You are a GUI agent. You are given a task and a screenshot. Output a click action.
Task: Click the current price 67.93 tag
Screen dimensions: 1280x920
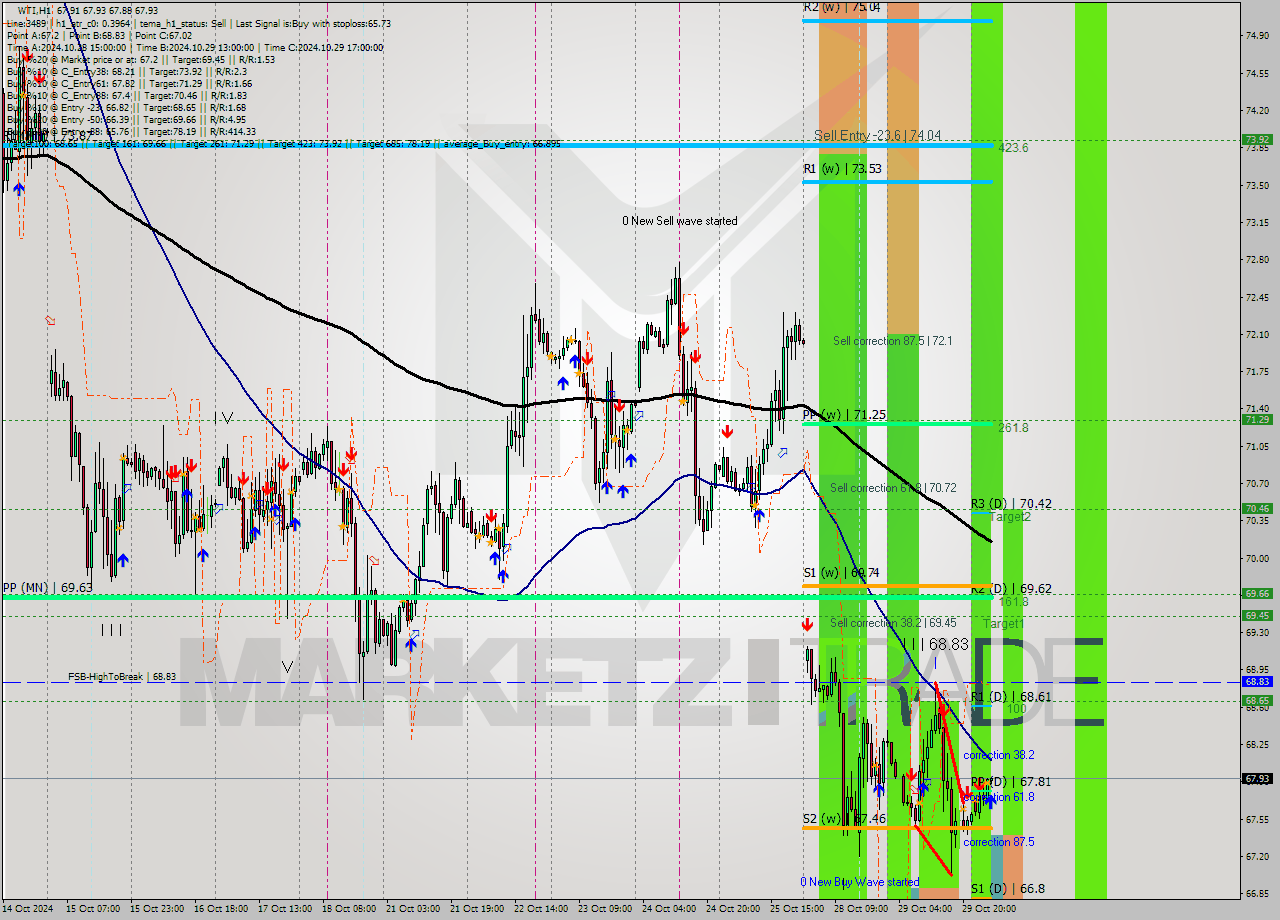click(1257, 778)
